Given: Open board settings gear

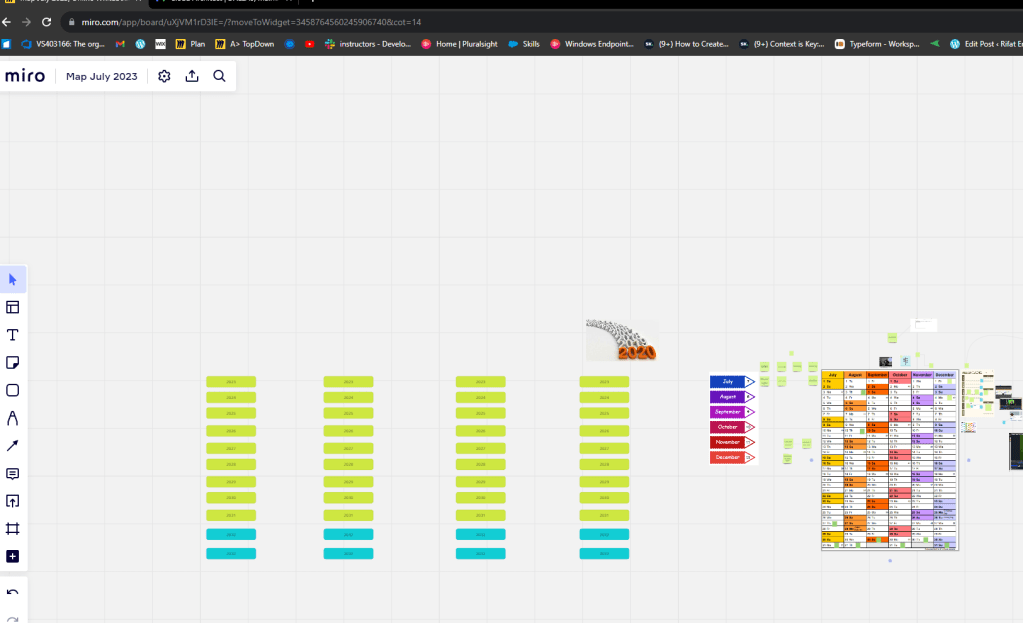Looking at the screenshot, I should [164, 76].
